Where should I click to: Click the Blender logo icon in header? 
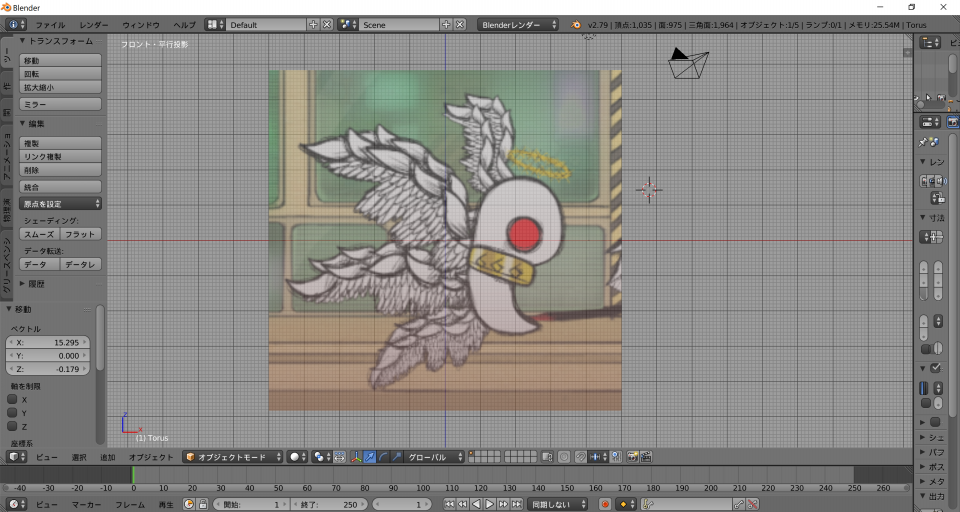576,24
